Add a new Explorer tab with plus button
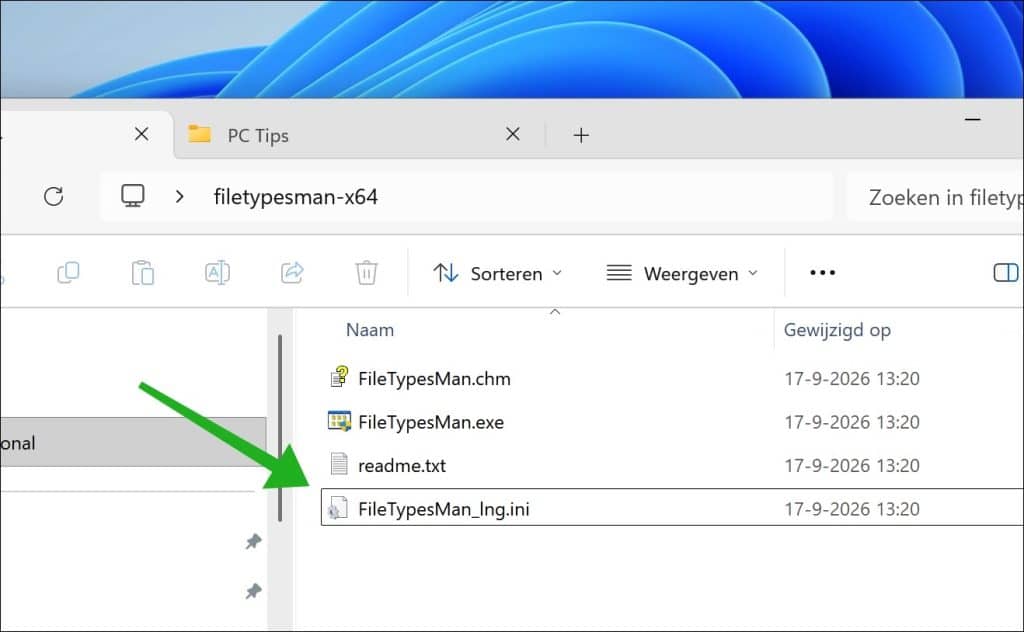 (x=581, y=135)
